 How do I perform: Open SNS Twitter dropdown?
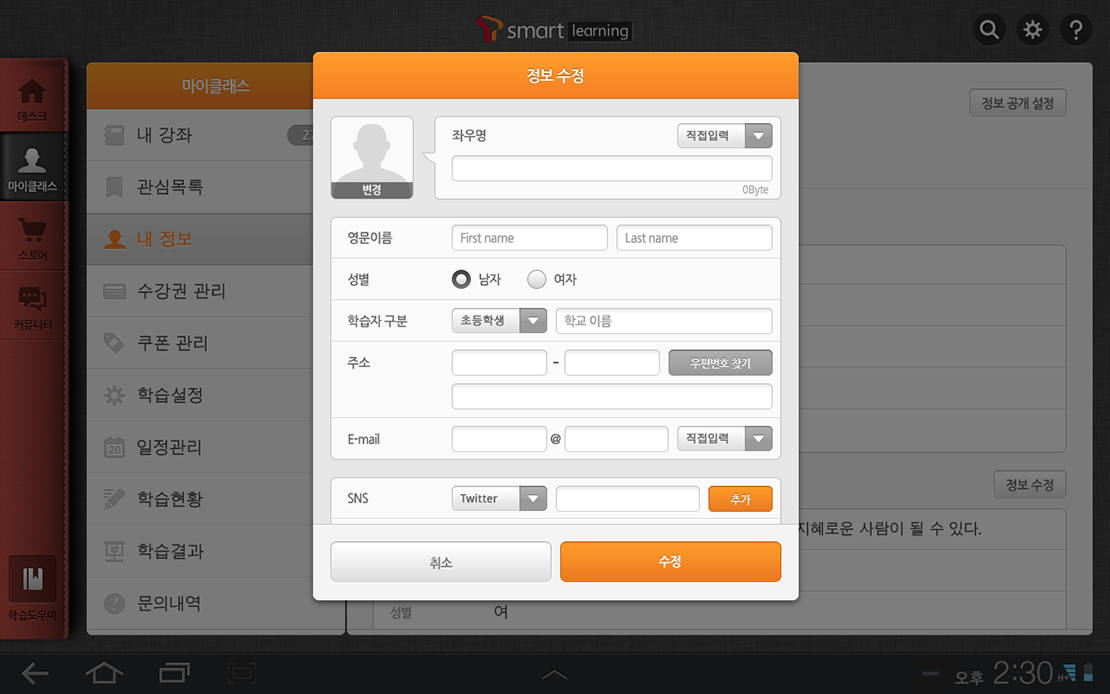coord(499,499)
